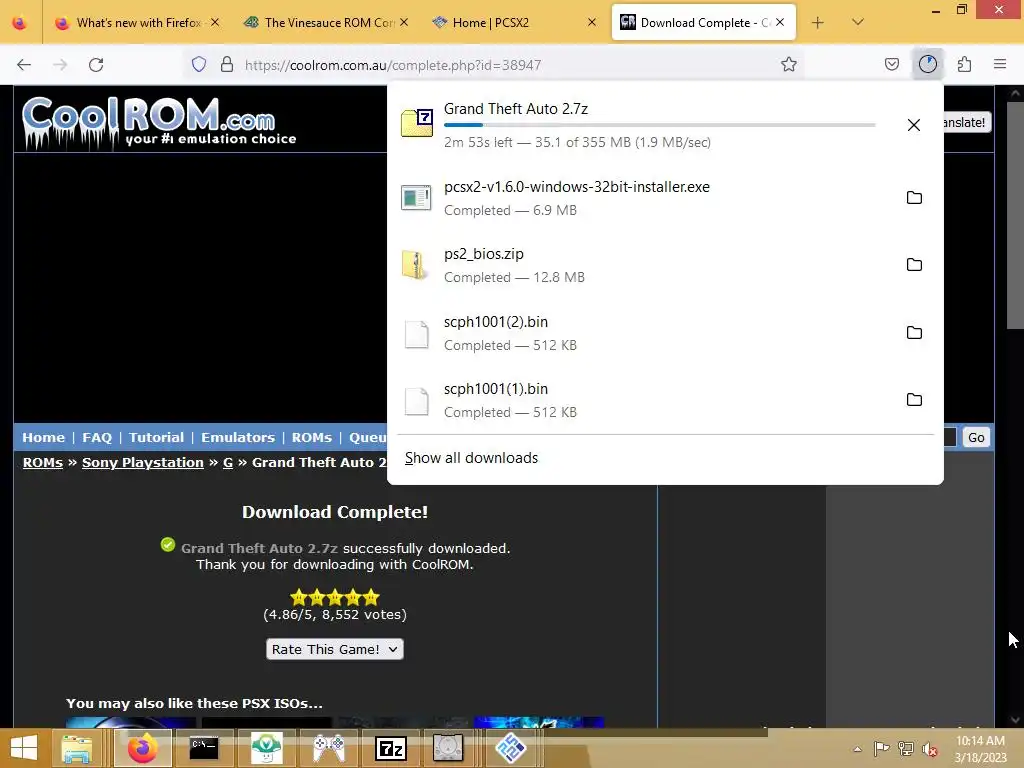Open the game controller taskbar app
The image size is (1024, 768).
329,748
